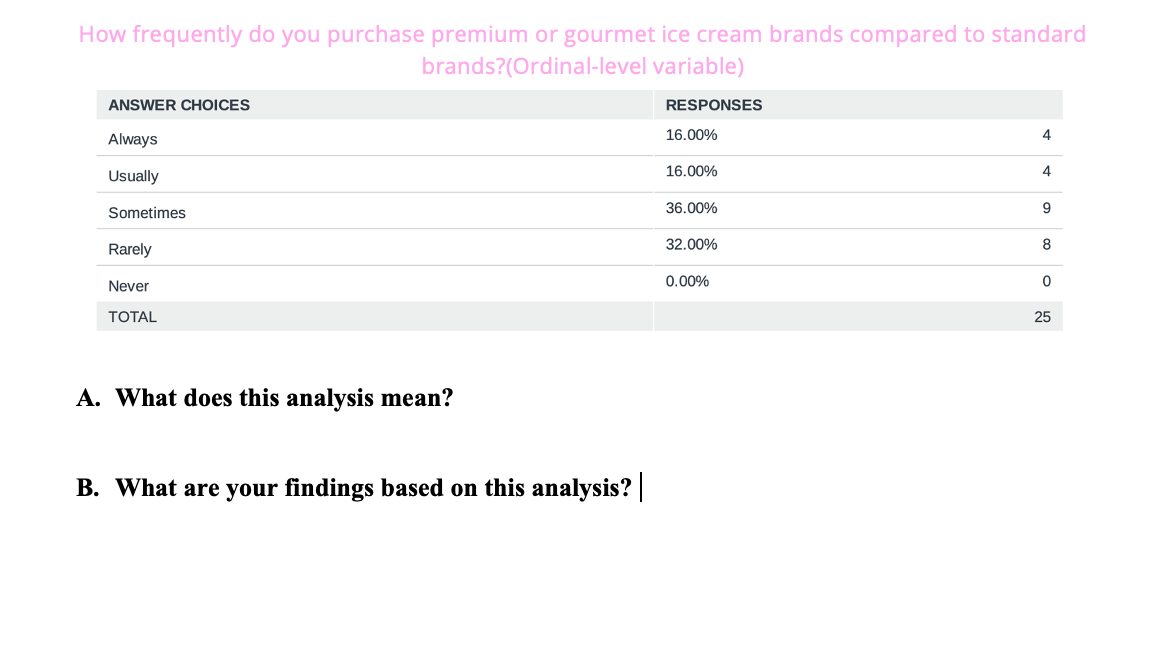Click the 16.00% value in Usually row
The image size is (1152, 666).
coord(691,171)
